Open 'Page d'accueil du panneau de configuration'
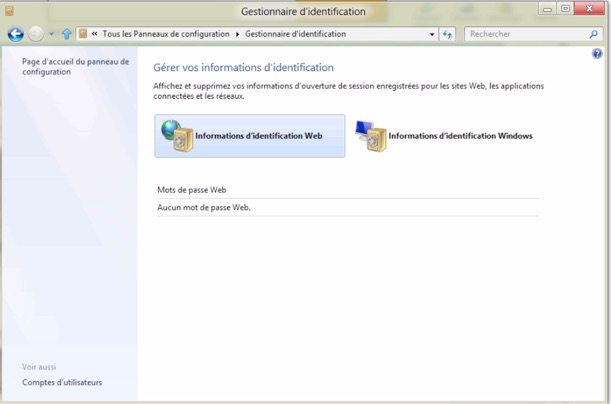 coord(76,67)
